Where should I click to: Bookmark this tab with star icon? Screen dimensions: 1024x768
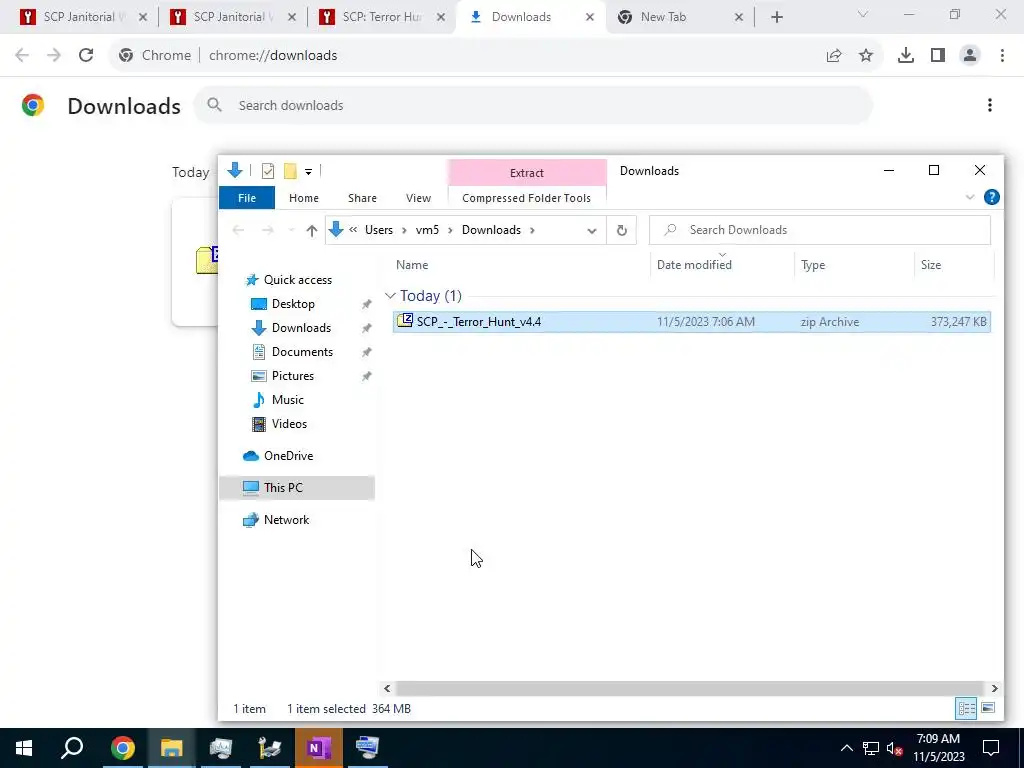tap(866, 56)
